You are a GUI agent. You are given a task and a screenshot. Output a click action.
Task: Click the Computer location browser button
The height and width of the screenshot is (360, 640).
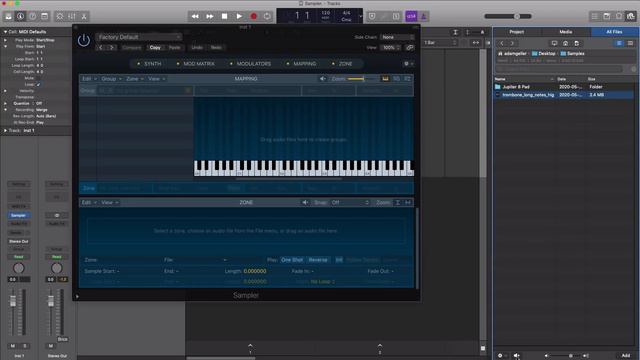554,43
